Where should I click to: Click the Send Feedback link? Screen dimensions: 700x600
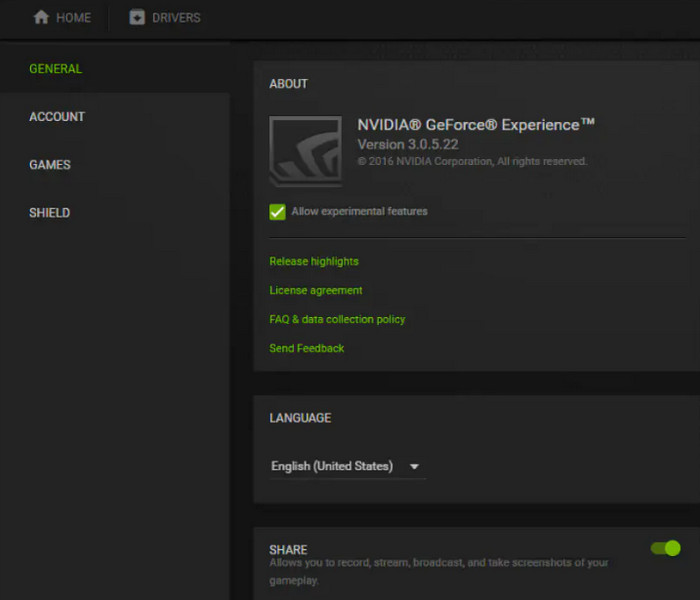tap(307, 348)
